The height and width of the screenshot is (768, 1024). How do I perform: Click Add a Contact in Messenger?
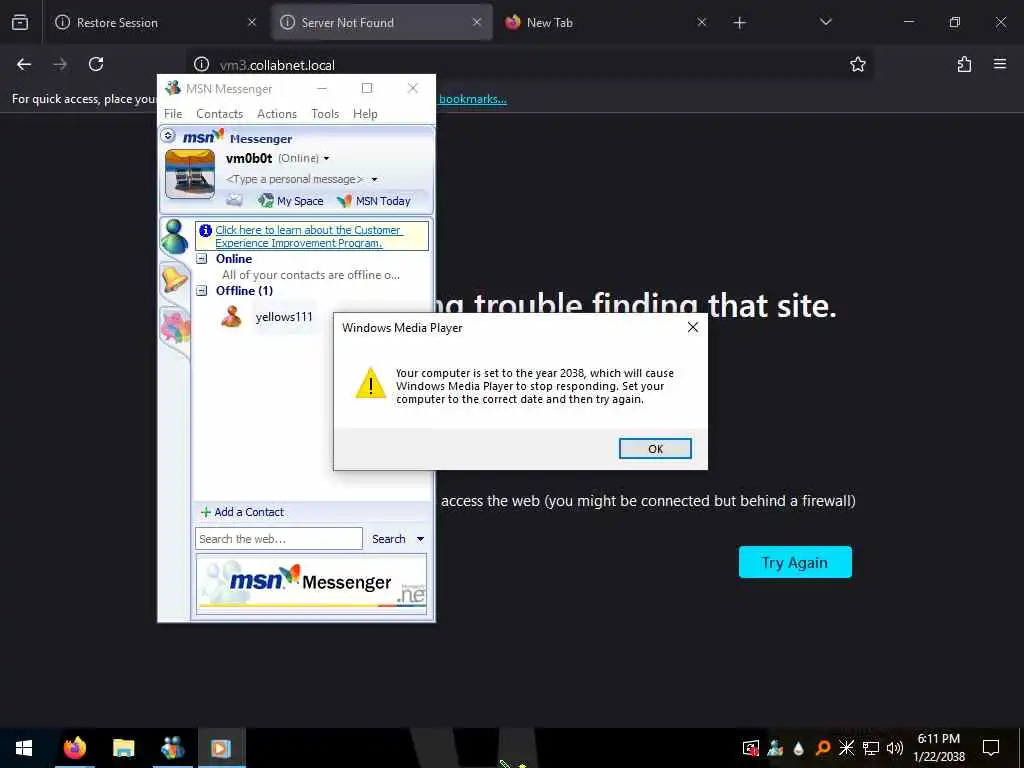[242, 512]
